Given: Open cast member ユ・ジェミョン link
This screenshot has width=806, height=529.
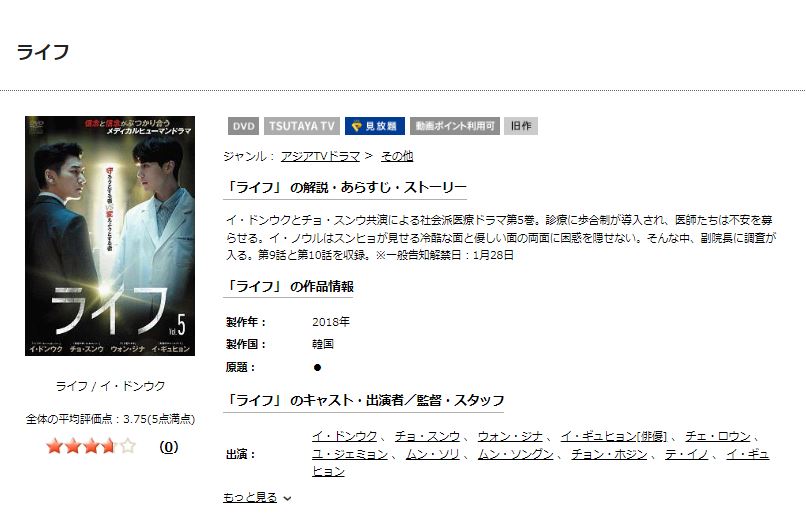Looking at the screenshot, I should pyautogui.click(x=350, y=454).
